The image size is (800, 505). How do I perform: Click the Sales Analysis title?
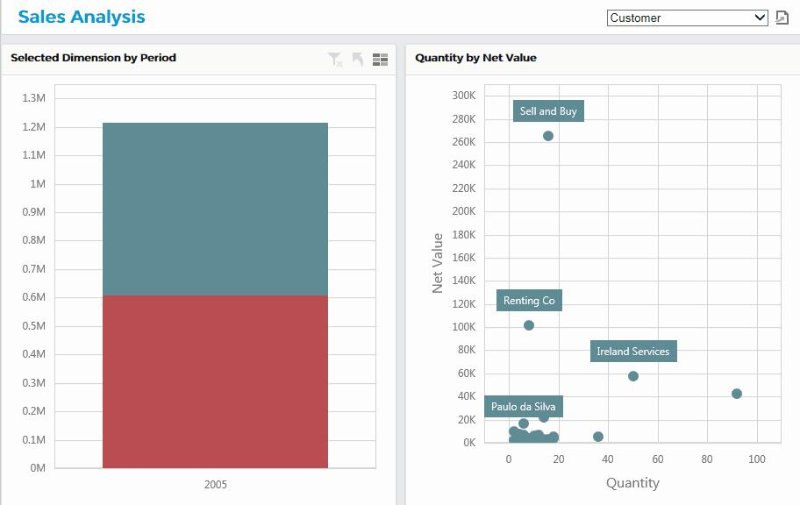coord(82,17)
